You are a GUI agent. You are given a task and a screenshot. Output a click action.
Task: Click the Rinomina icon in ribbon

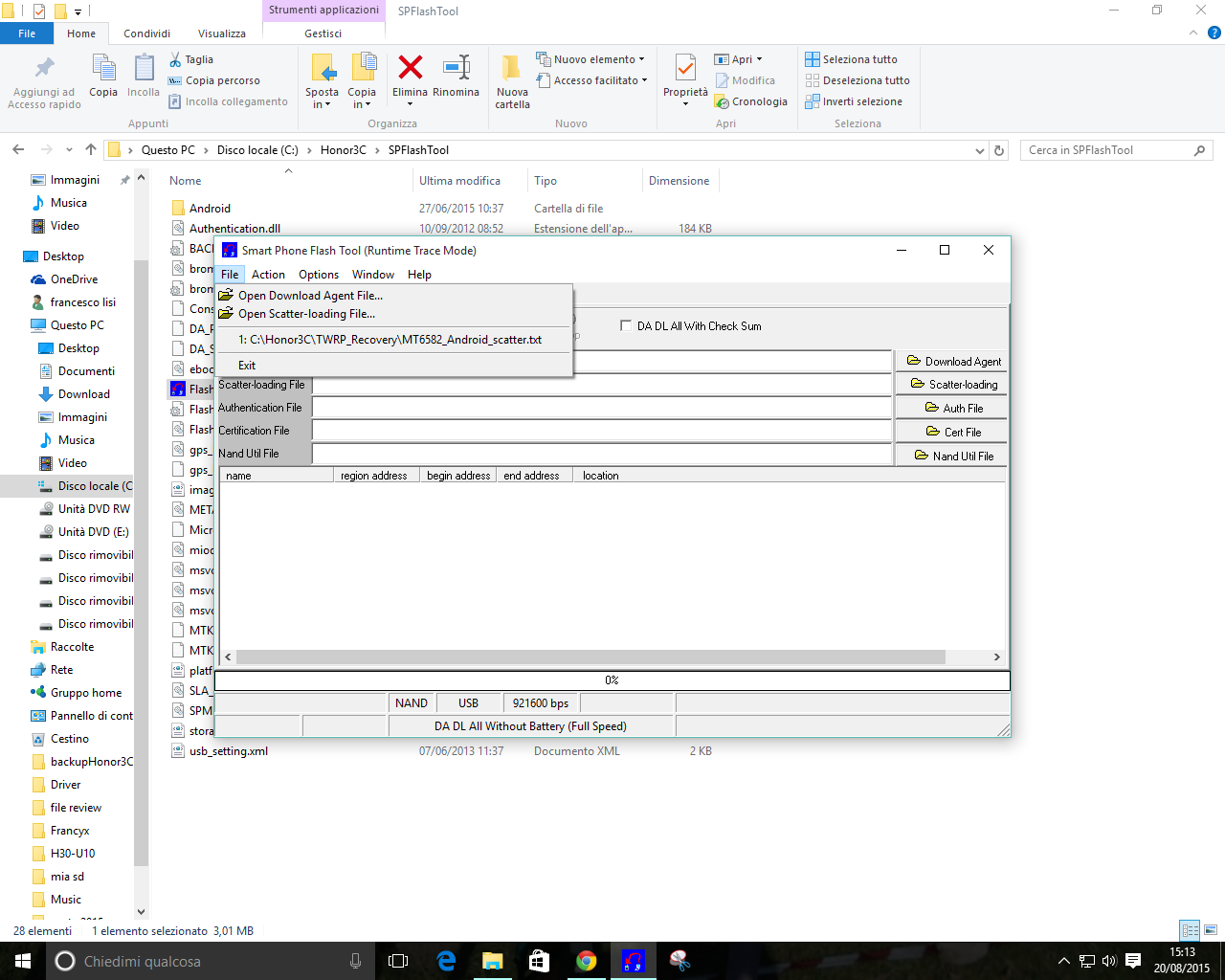pos(457,67)
